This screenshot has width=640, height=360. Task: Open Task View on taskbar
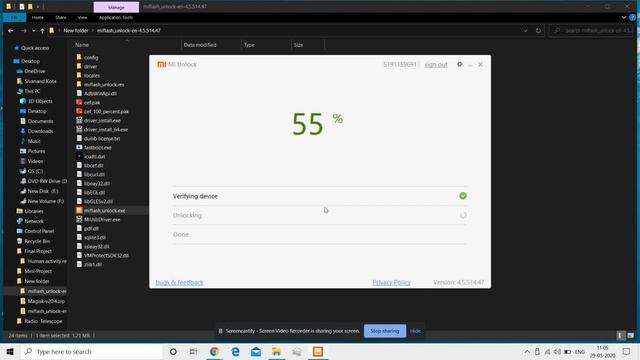(193, 352)
